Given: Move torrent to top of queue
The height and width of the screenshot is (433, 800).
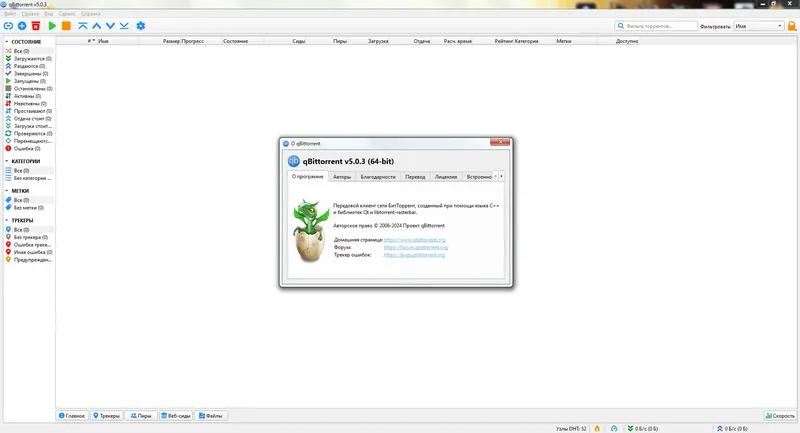Looking at the screenshot, I should coord(83,26).
